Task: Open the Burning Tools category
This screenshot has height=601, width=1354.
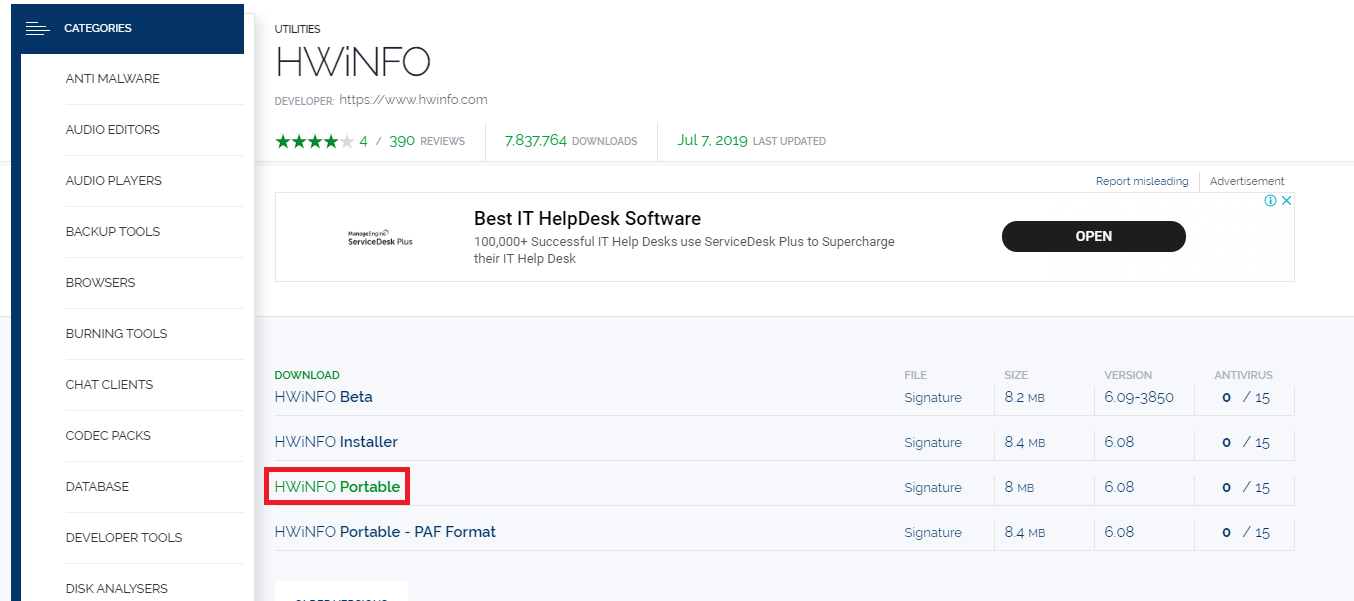Action: click(x=116, y=334)
